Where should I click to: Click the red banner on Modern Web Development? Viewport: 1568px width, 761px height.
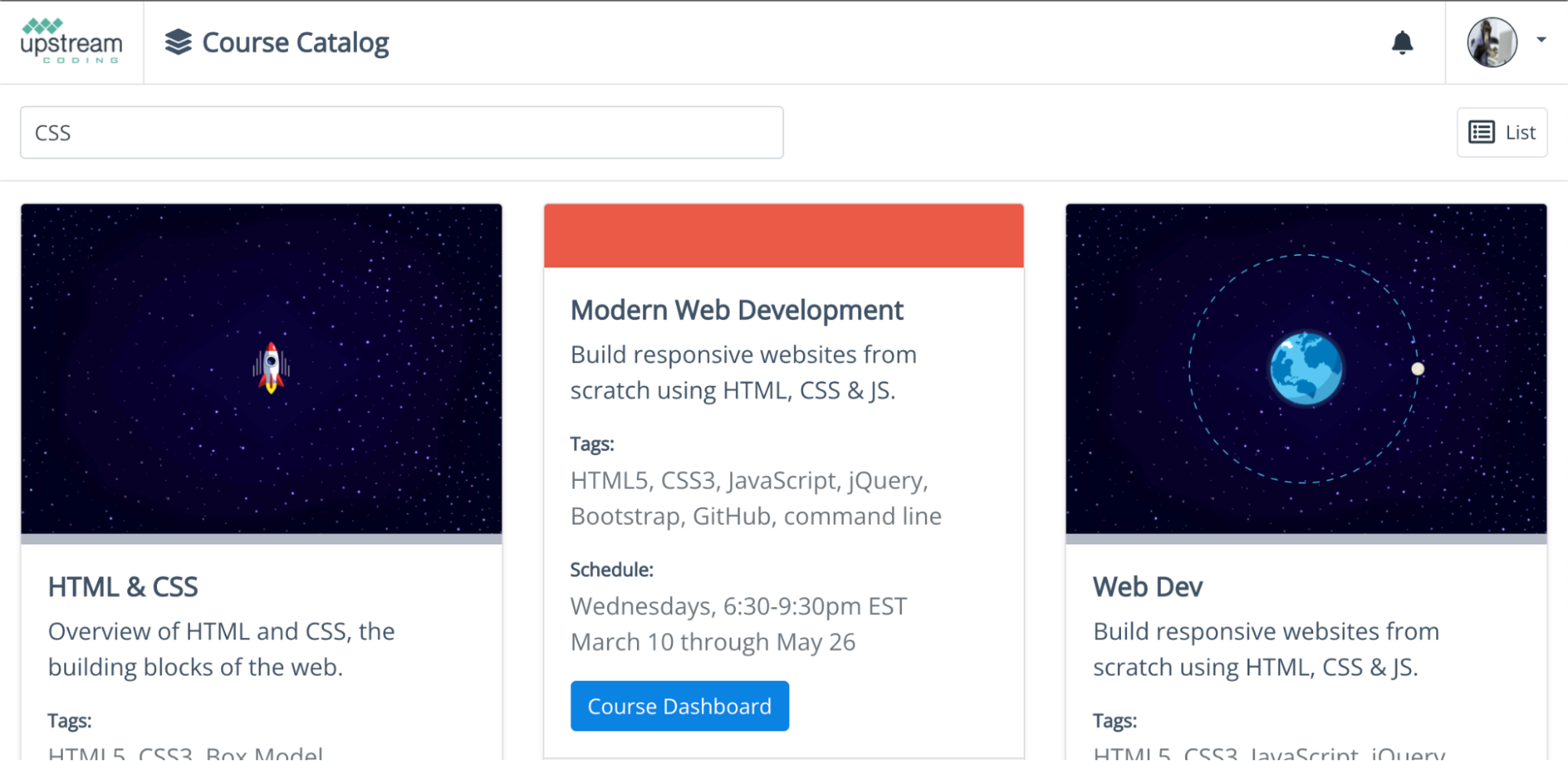click(x=784, y=235)
